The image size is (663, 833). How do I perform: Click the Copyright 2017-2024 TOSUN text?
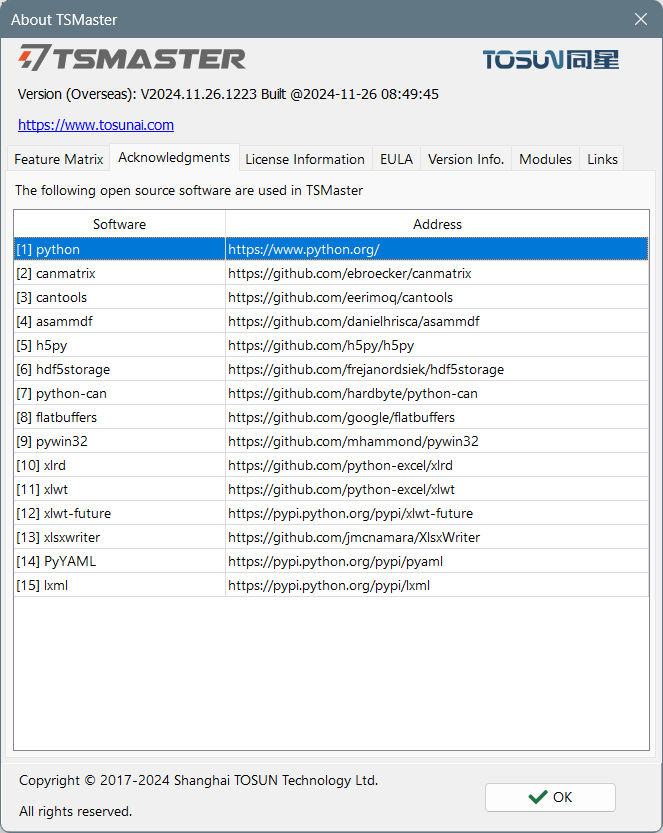198,780
